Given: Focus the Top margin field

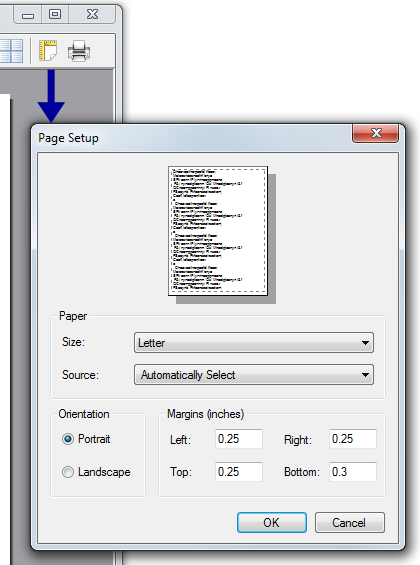Looking at the screenshot, I should tap(239, 472).
